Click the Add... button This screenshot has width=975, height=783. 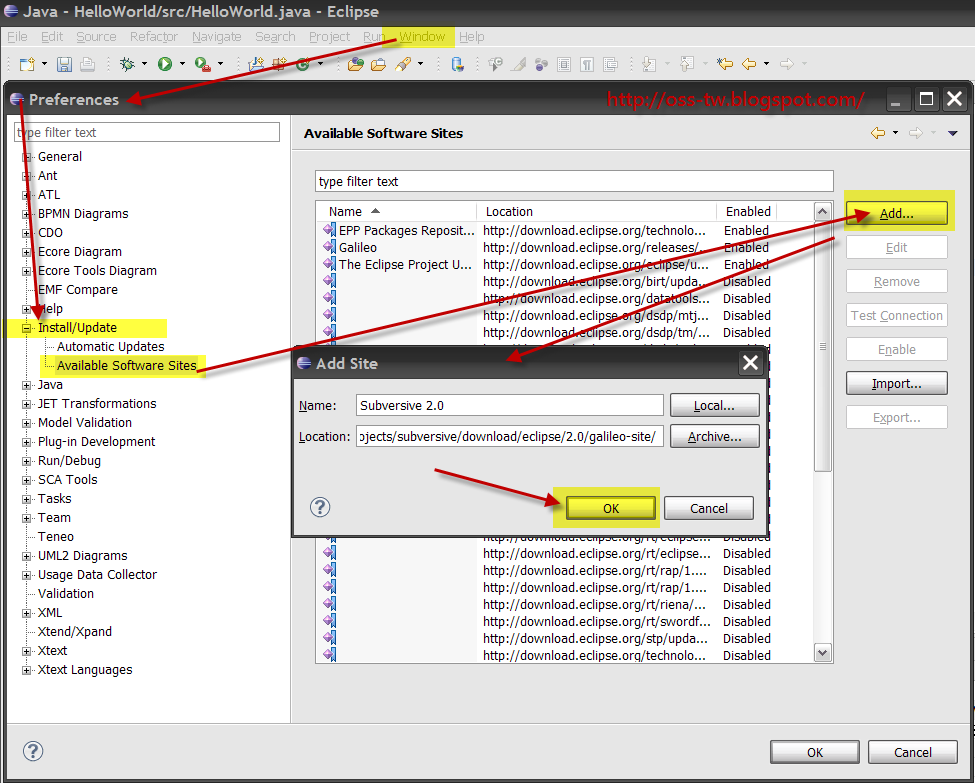(897, 213)
